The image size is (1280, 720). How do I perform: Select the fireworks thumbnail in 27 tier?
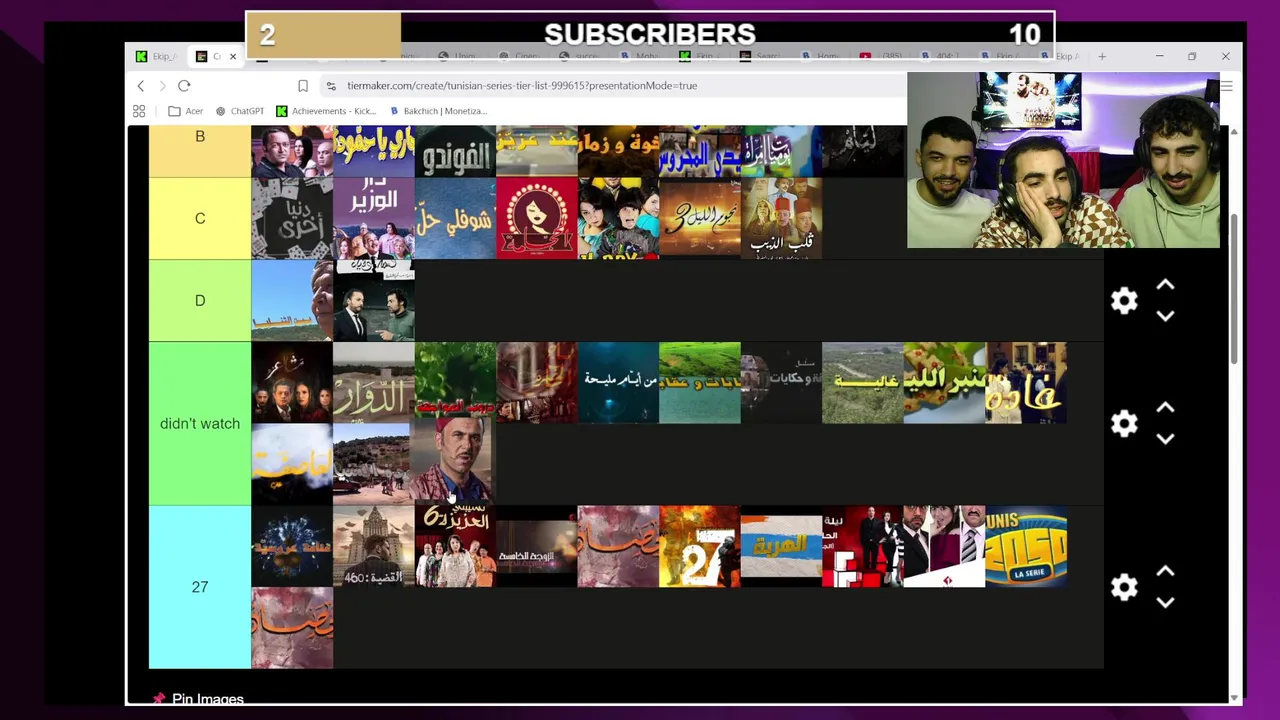(x=292, y=547)
